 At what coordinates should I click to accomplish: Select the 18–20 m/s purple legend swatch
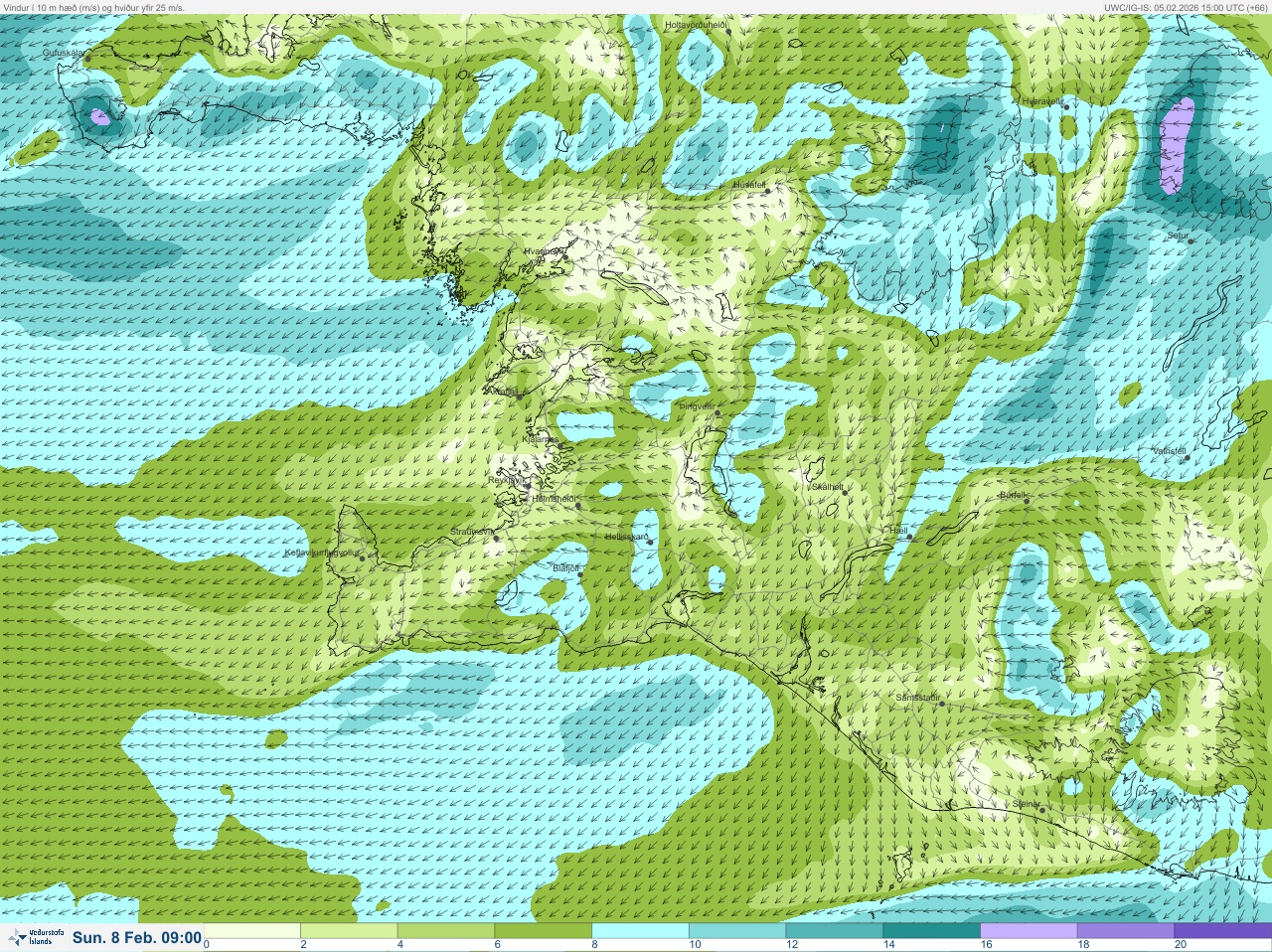coord(1127,931)
